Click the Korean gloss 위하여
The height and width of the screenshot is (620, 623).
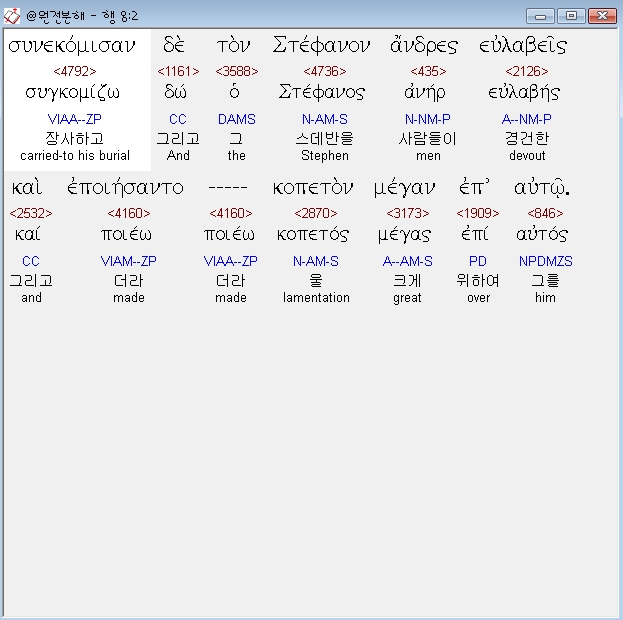[478, 281]
